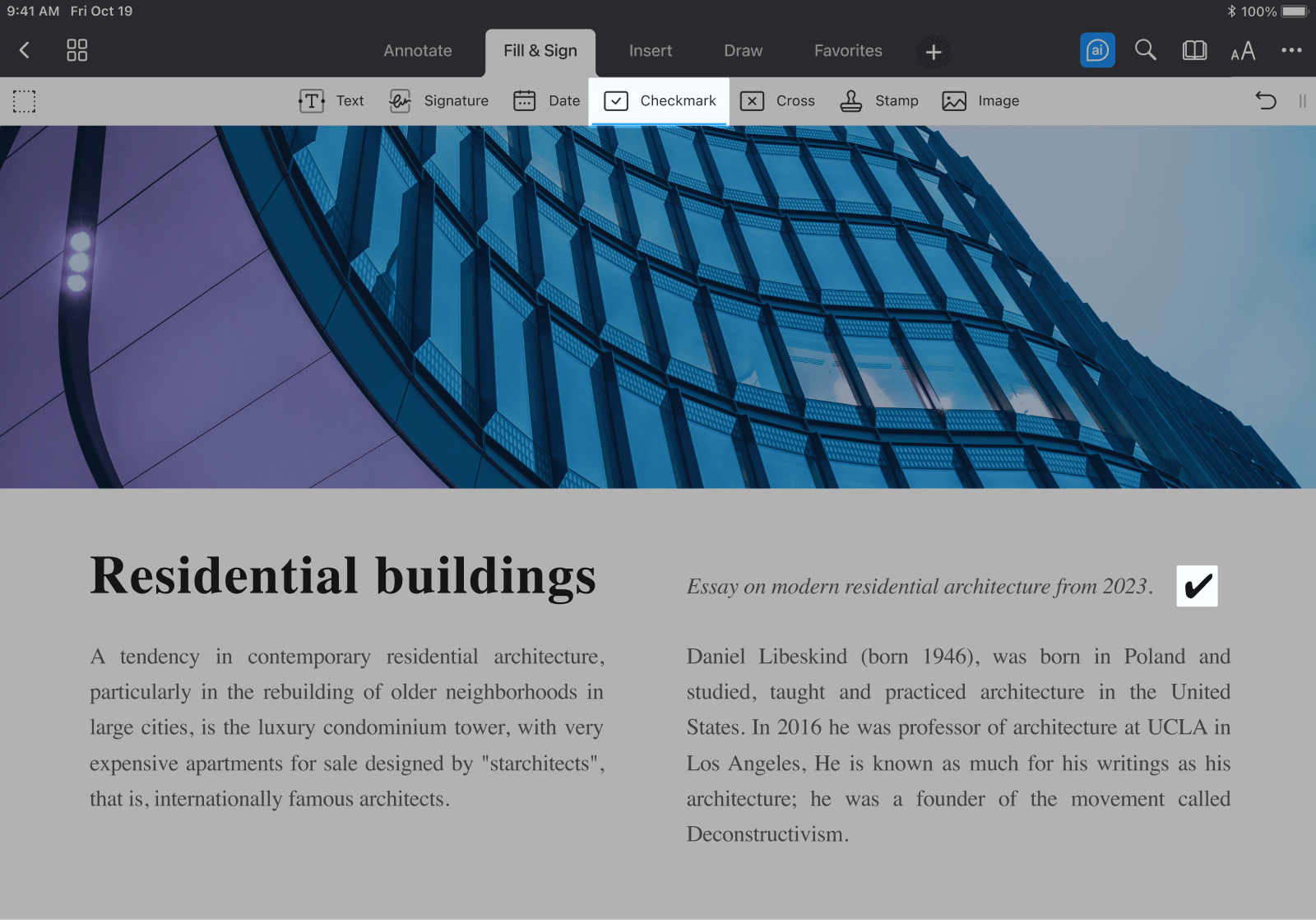This screenshot has width=1316, height=920.
Task: Switch to the Draw tab
Action: [x=743, y=50]
